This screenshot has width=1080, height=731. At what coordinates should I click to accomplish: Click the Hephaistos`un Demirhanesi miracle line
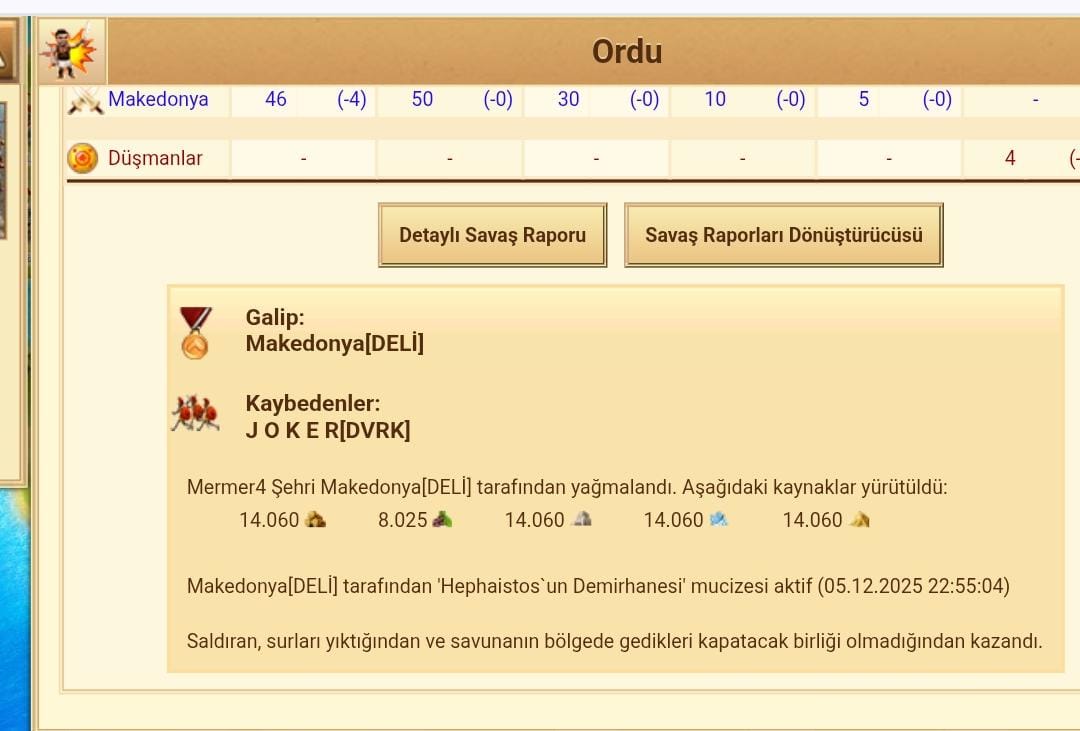[x=598, y=586]
